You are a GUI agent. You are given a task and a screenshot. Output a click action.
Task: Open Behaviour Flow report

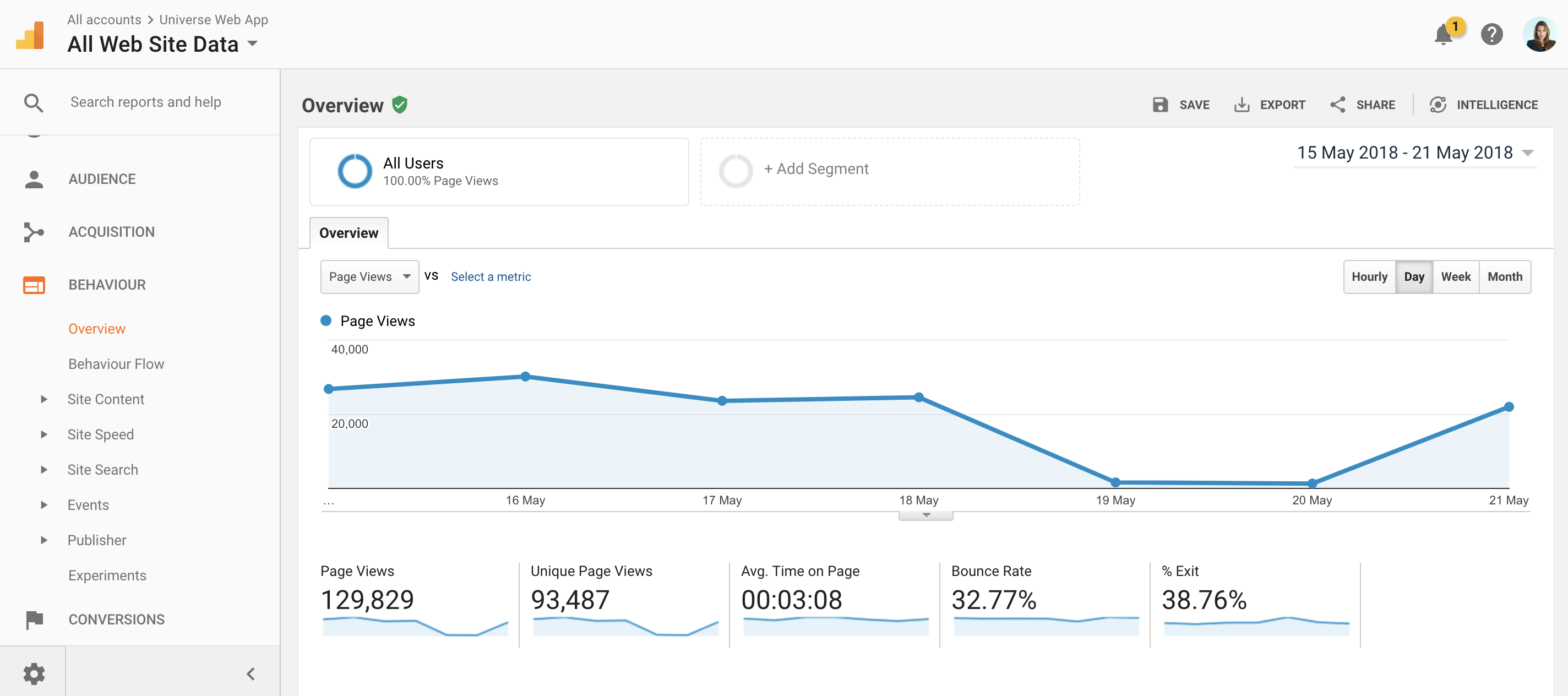pyautogui.click(x=116, y=364)
